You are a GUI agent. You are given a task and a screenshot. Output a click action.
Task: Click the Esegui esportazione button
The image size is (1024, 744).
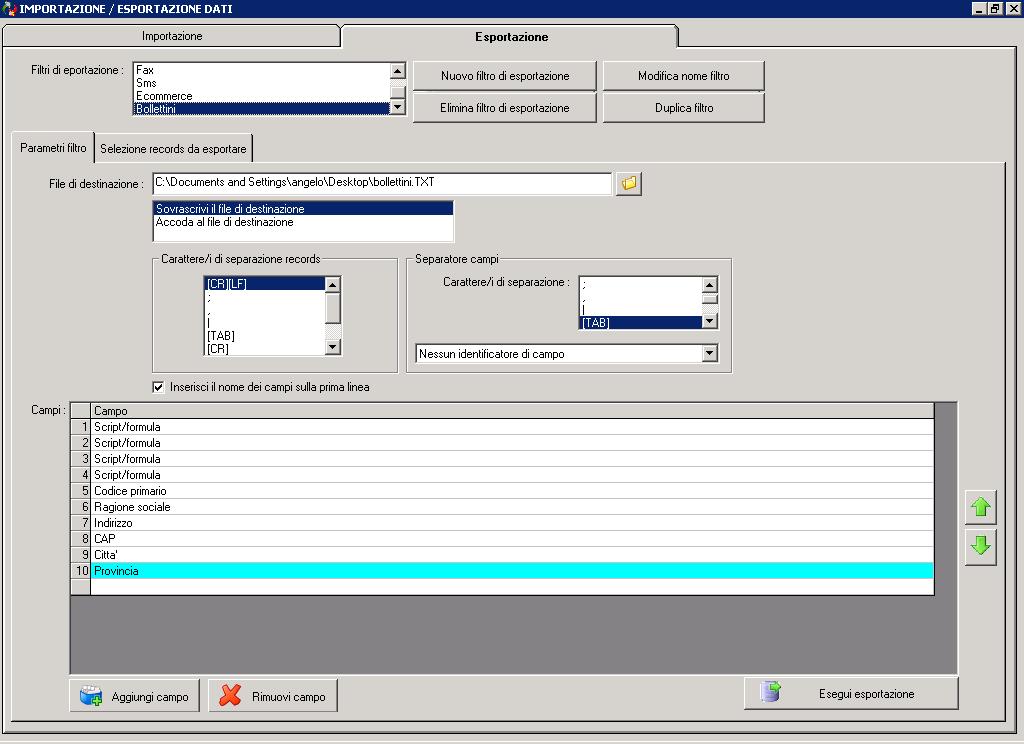click(x=851, y=694)
